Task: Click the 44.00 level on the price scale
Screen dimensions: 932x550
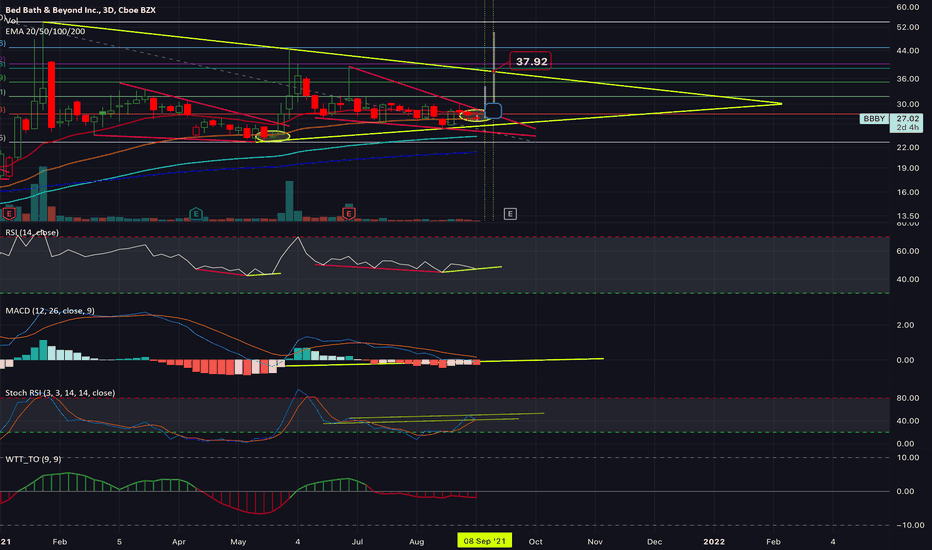Action: [908, 51]
